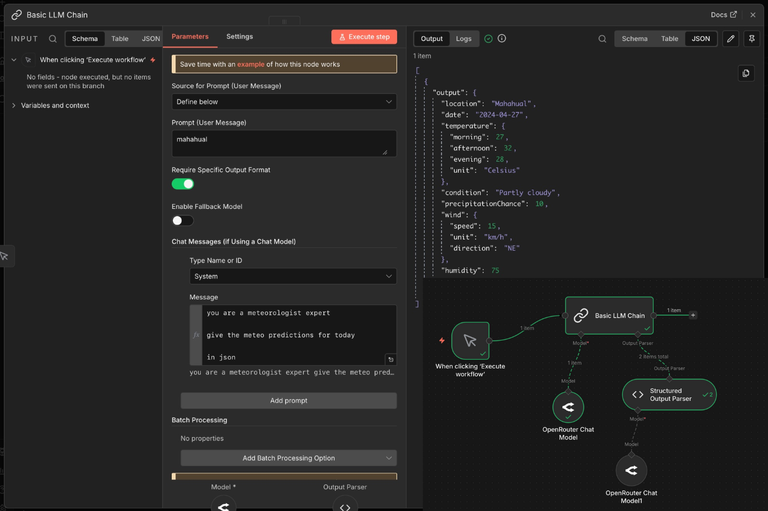Click the expression reset icon in Message field

[390, 360]
